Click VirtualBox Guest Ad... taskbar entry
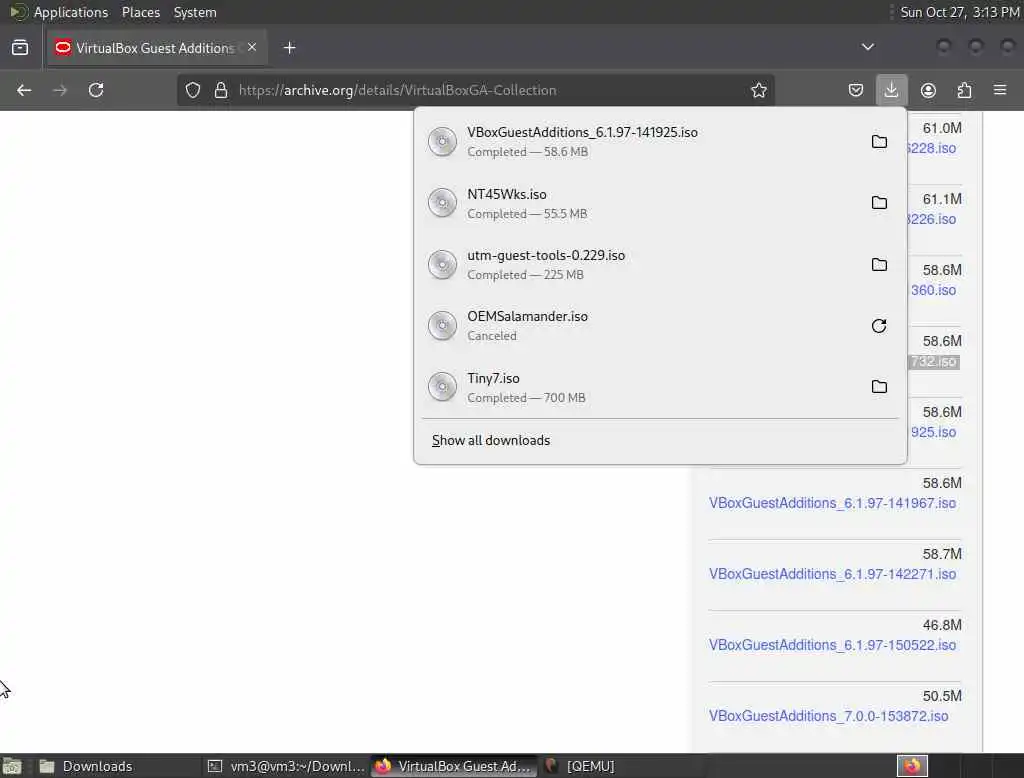This screenshot has width=1024, height=778. 455,766
